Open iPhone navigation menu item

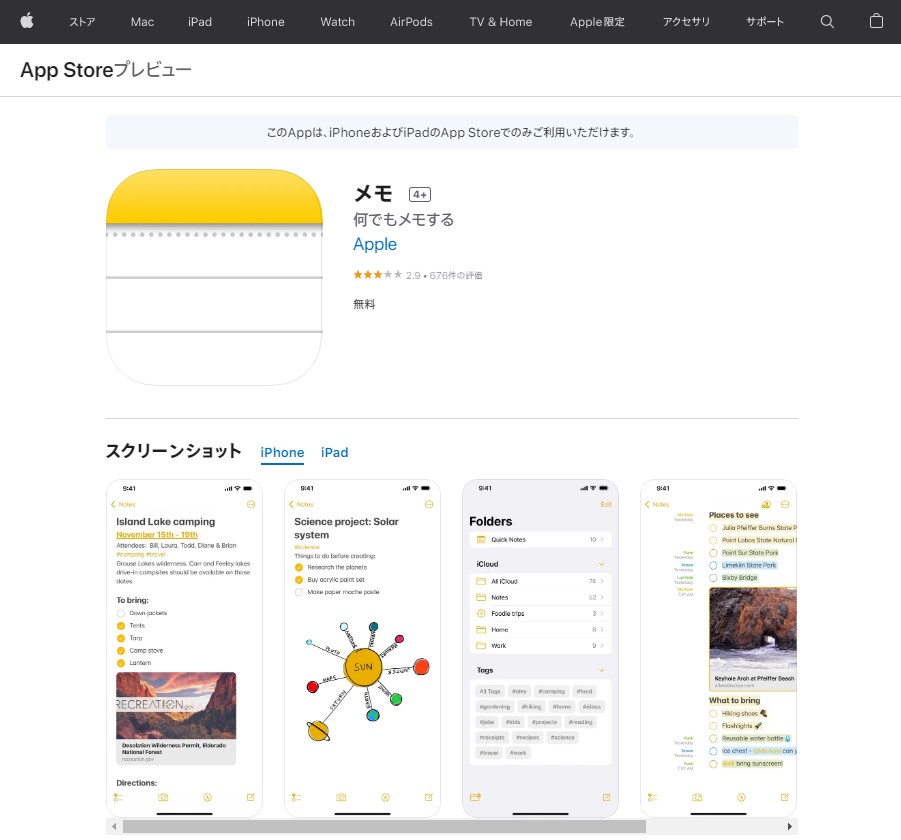coord(265,22)
